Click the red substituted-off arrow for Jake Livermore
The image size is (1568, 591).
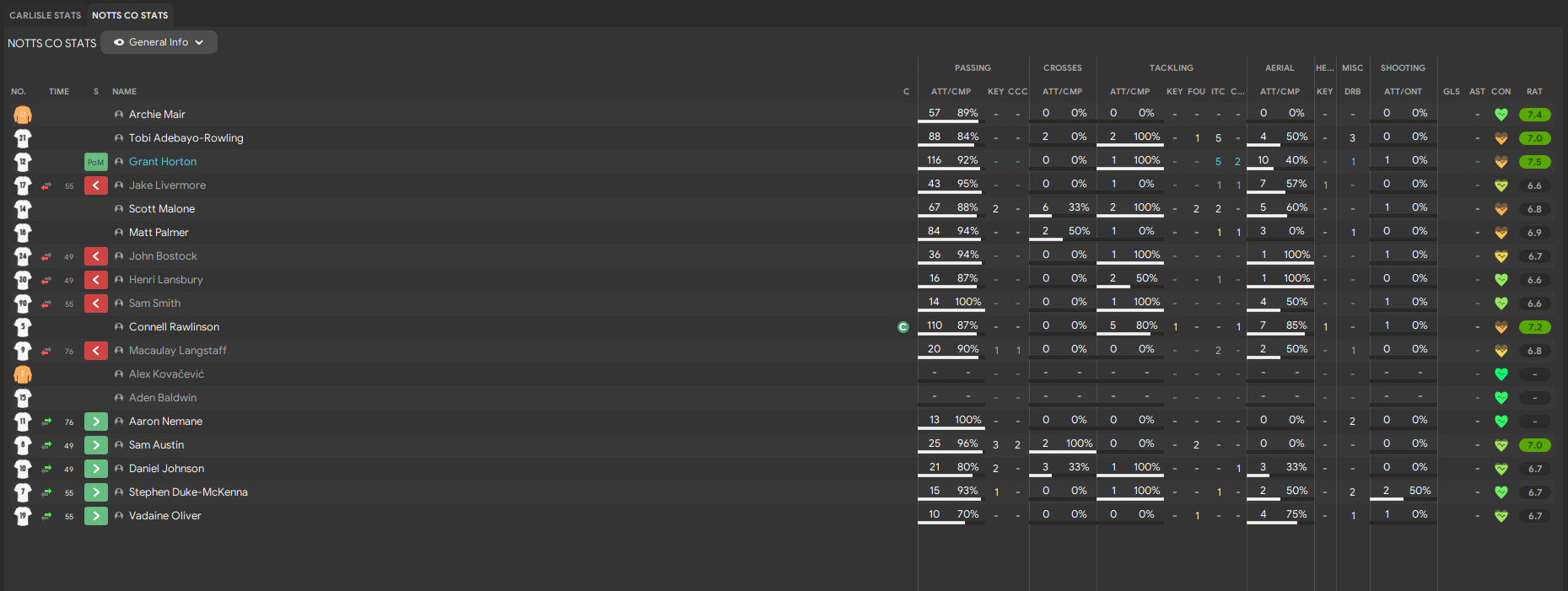pos(96,185)
